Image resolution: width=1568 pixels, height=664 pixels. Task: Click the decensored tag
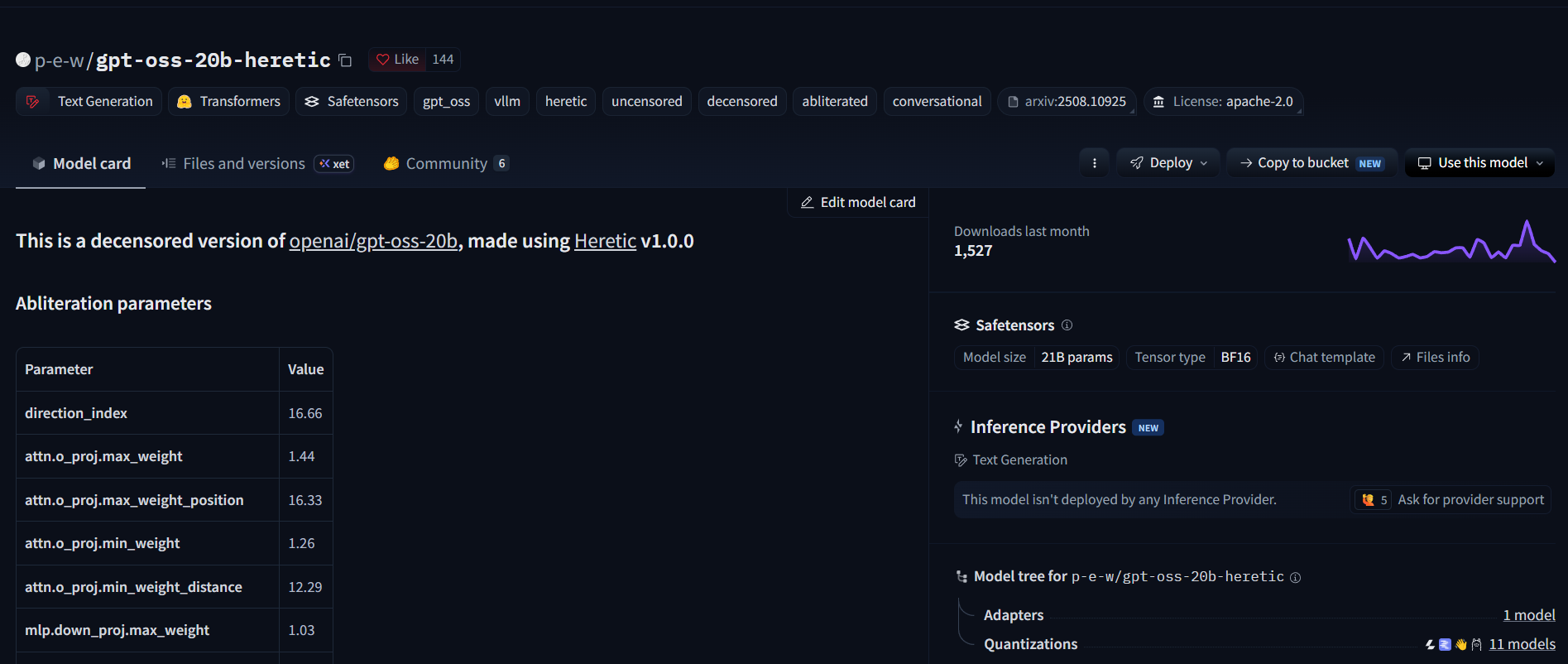coord(742,102)
